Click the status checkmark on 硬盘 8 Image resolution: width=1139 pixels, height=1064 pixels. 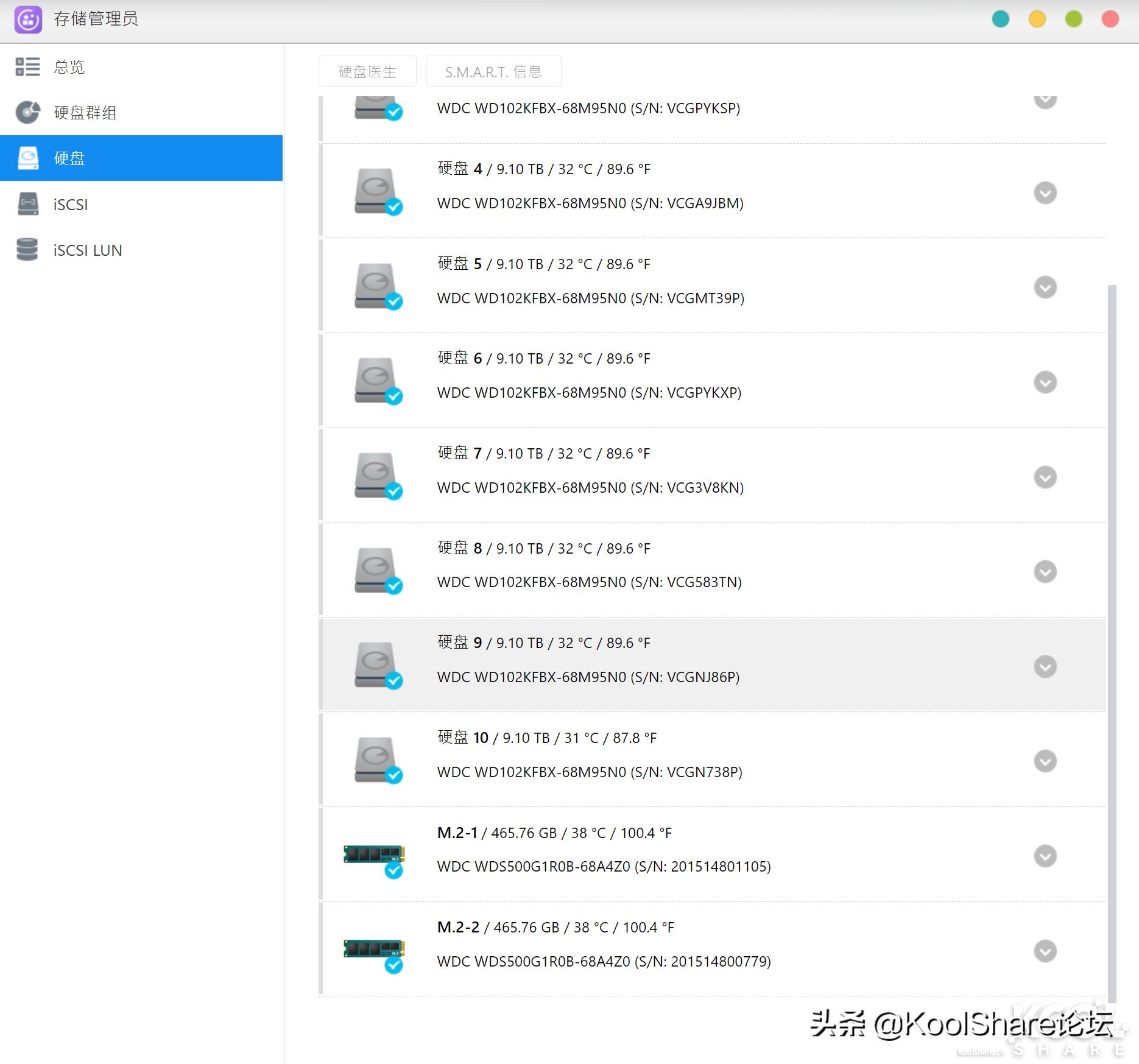coord(393,587)
